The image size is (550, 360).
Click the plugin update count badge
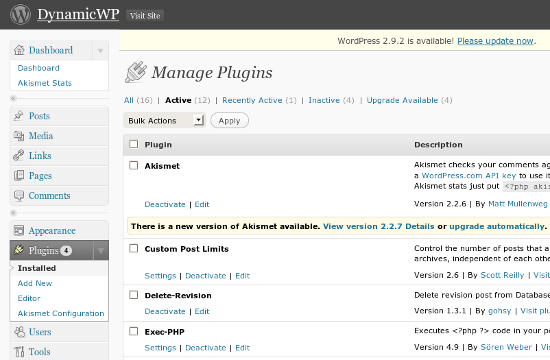pos(66,251)
